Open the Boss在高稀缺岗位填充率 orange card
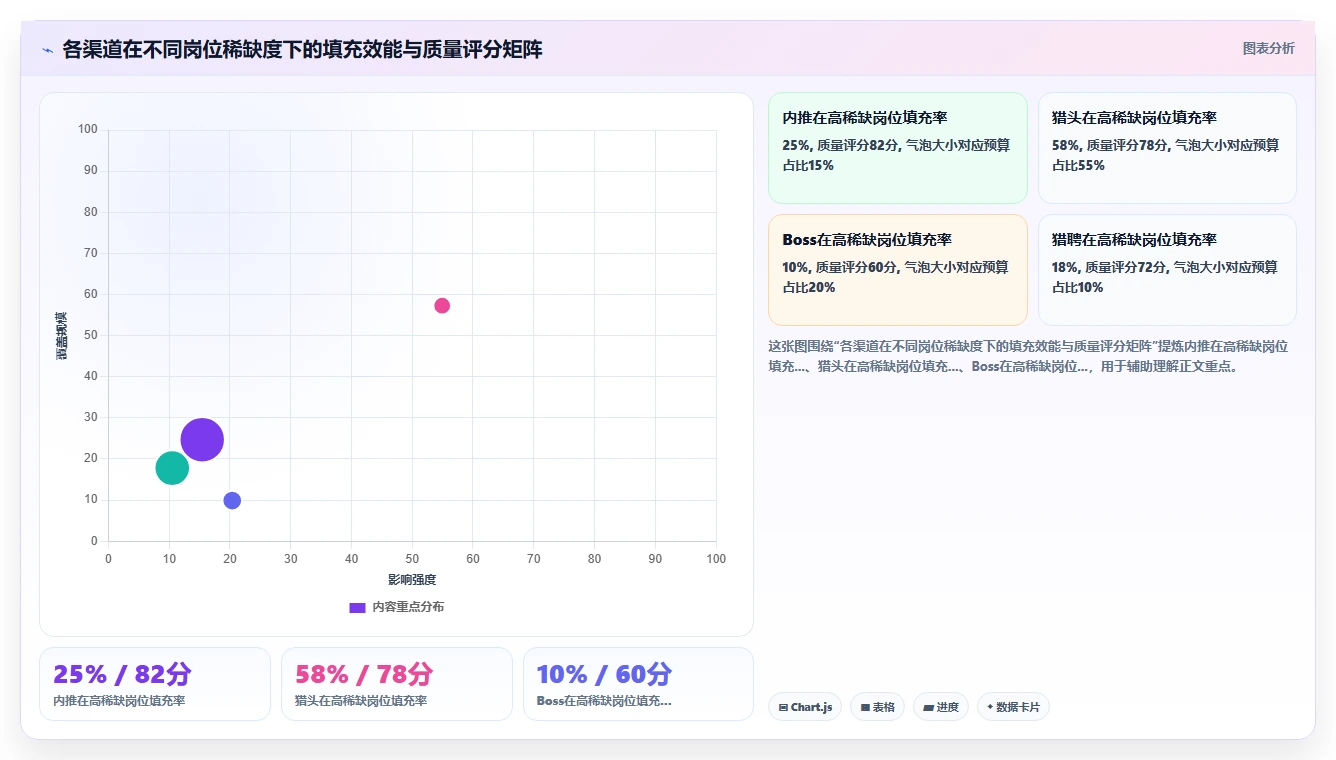 point(897,270)
